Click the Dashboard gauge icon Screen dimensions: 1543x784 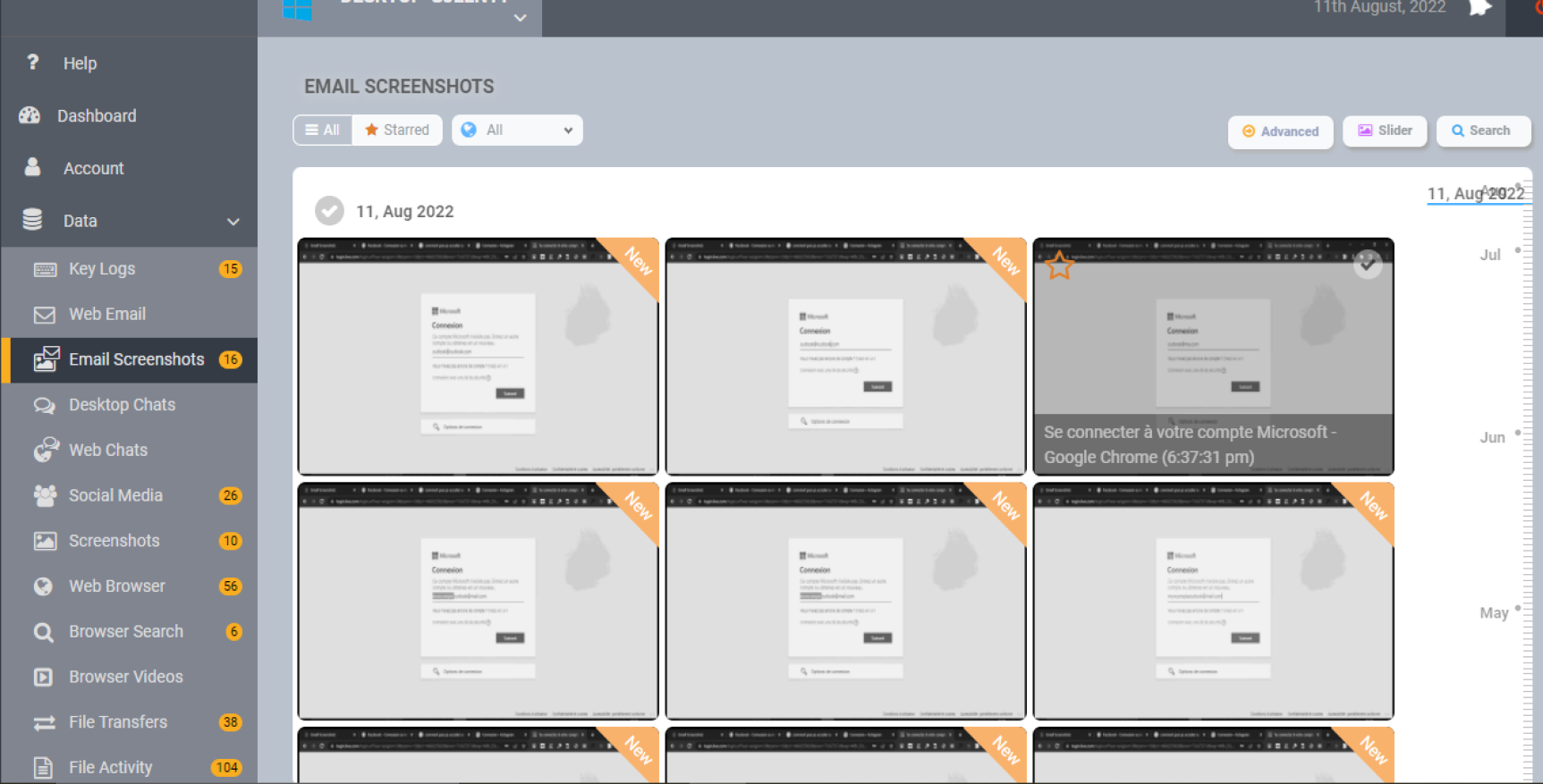coord(30,115)
